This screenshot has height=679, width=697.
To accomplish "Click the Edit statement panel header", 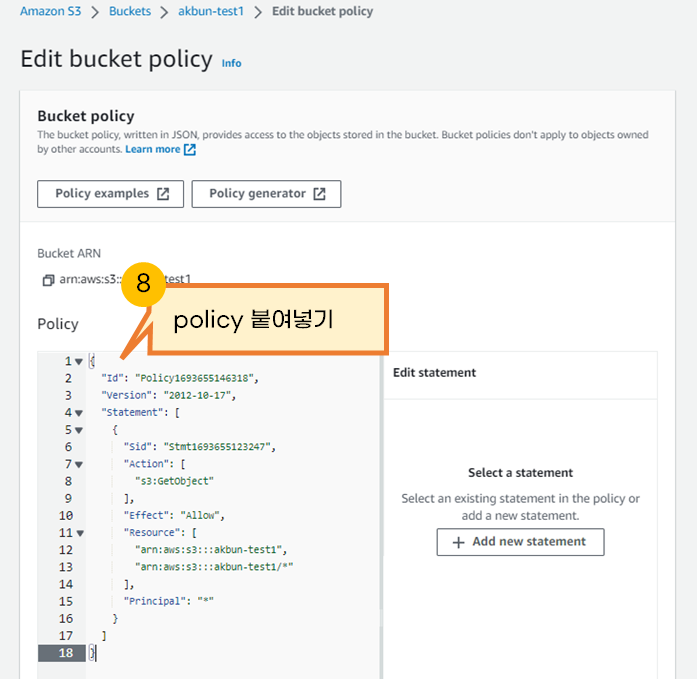I will (434, 373).
